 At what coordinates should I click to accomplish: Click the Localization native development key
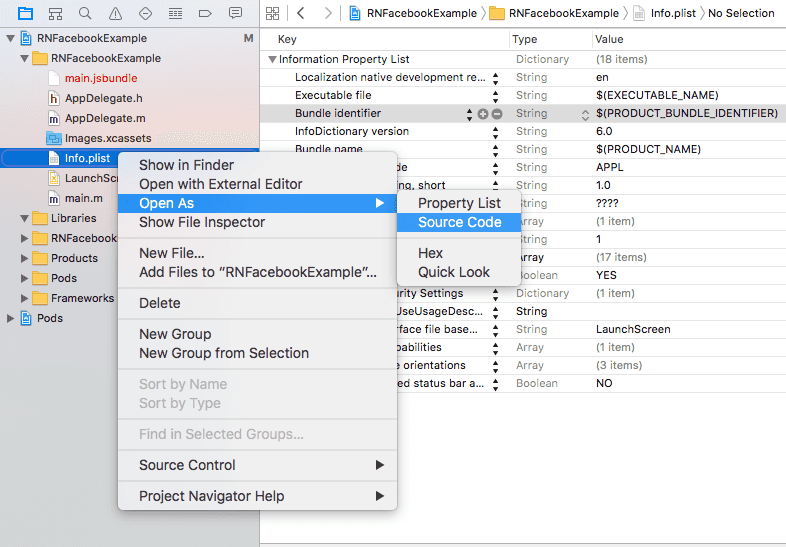click(x=389, y=77)
